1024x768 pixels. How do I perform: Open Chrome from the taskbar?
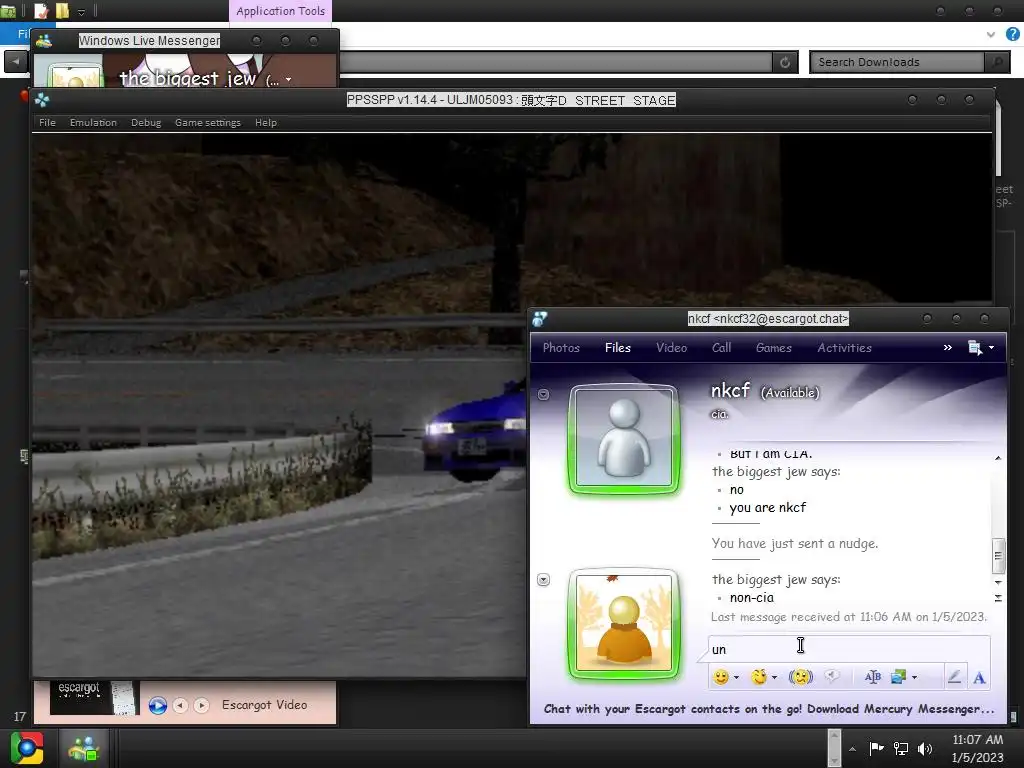pos(27,748)
